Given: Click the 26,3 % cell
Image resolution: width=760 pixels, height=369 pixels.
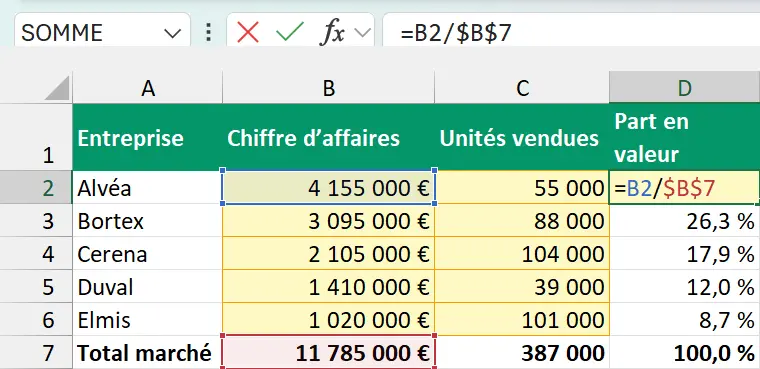Looking at the screenshot, I should pos(684,221).
